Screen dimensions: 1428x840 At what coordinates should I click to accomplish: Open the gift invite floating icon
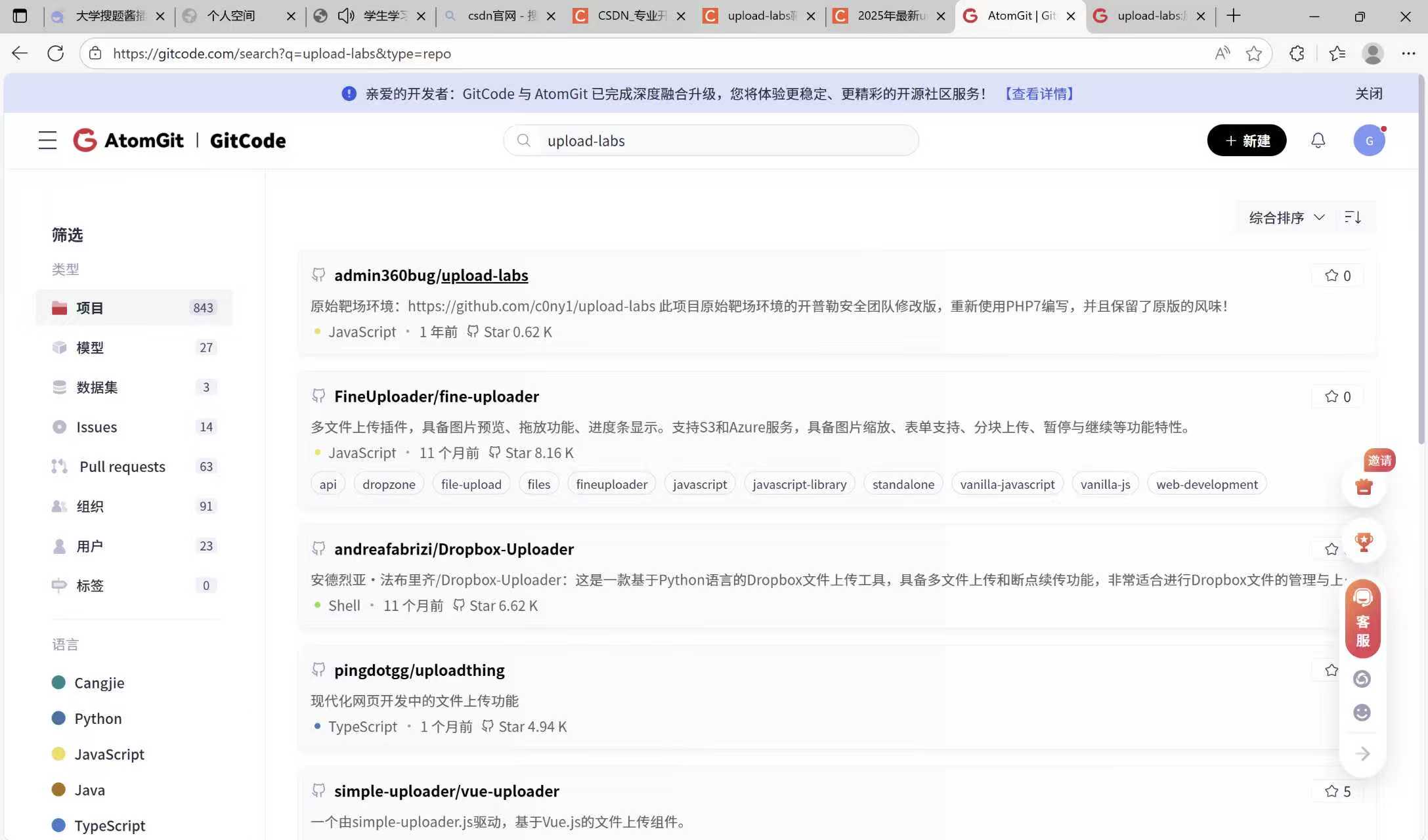pyautogui.click(x=1364, y=487)
